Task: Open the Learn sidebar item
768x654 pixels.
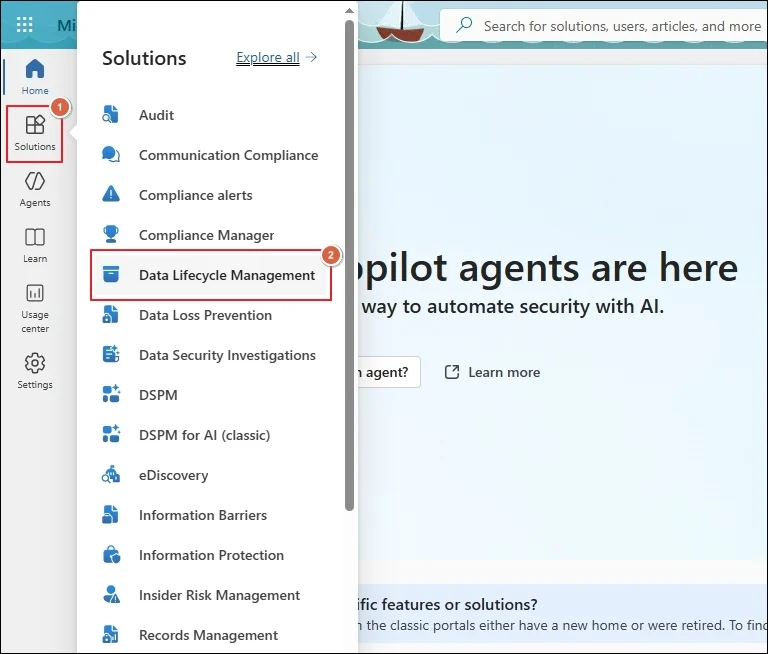Action: [x=35, y=245]
